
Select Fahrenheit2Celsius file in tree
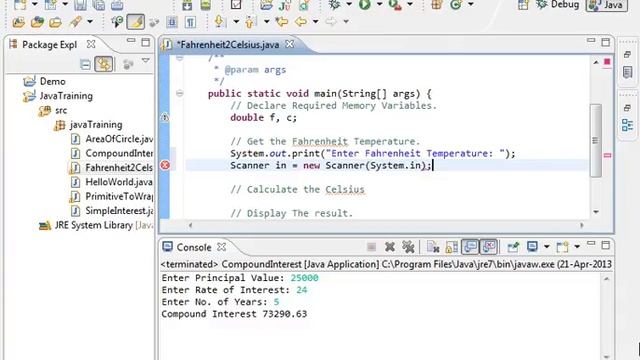111,167
